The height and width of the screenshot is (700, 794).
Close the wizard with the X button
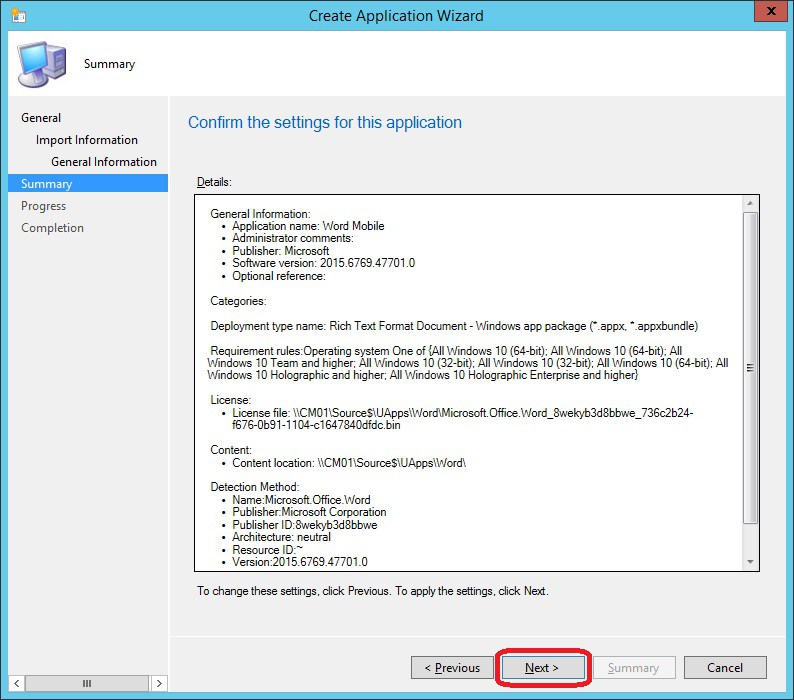[x=771, y=11]
